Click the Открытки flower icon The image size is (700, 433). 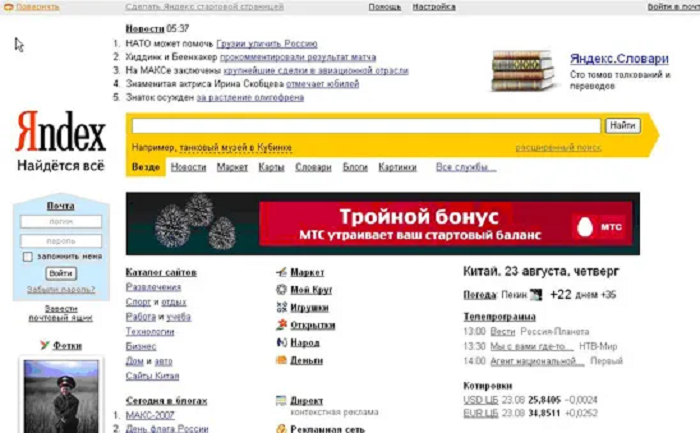281,325
